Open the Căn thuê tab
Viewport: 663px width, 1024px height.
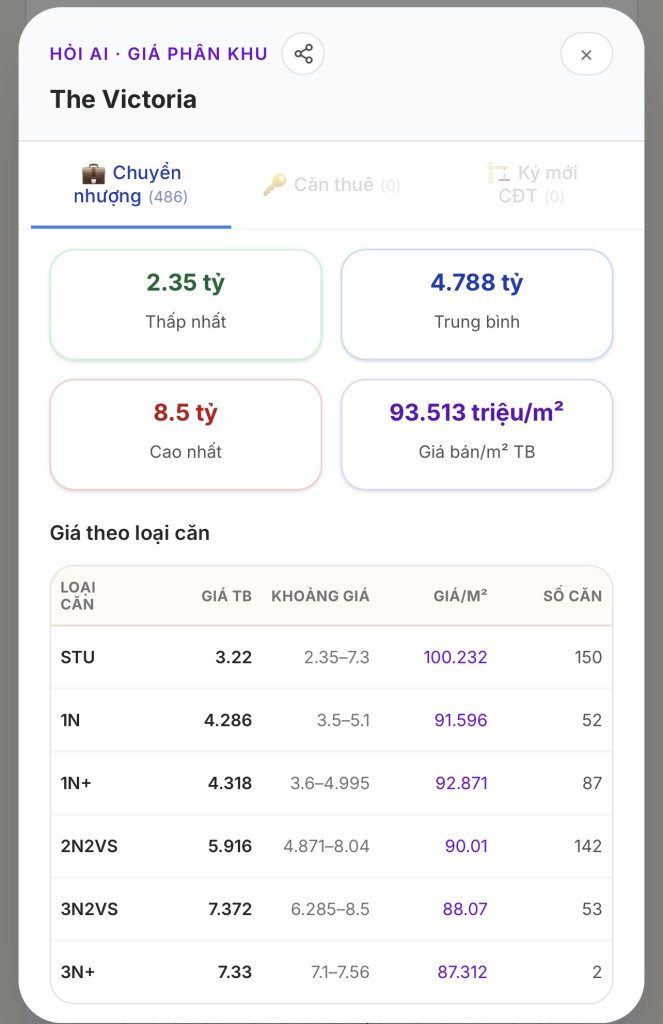tap(331, 185)
